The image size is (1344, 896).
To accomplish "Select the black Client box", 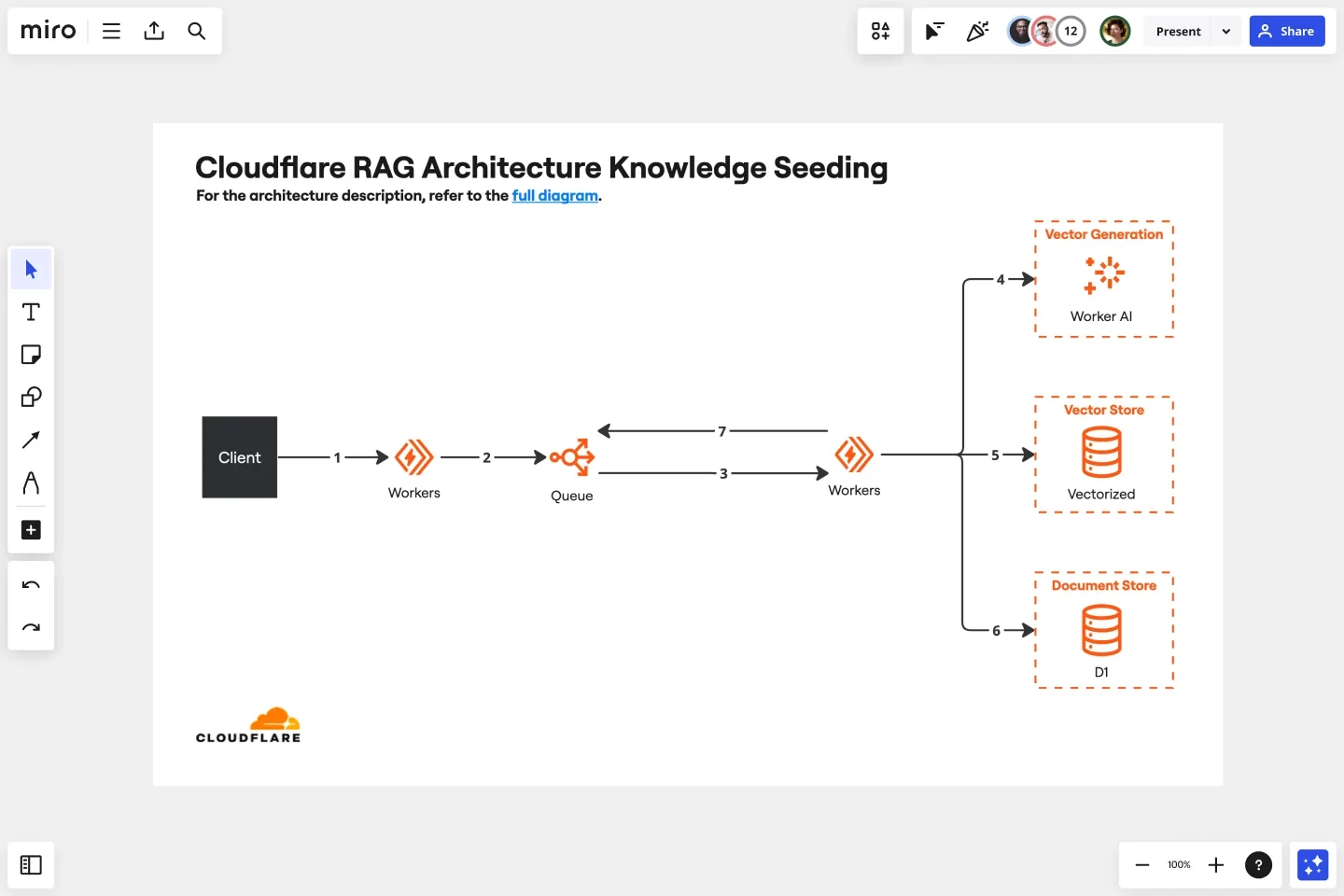I will coord(240,457).
